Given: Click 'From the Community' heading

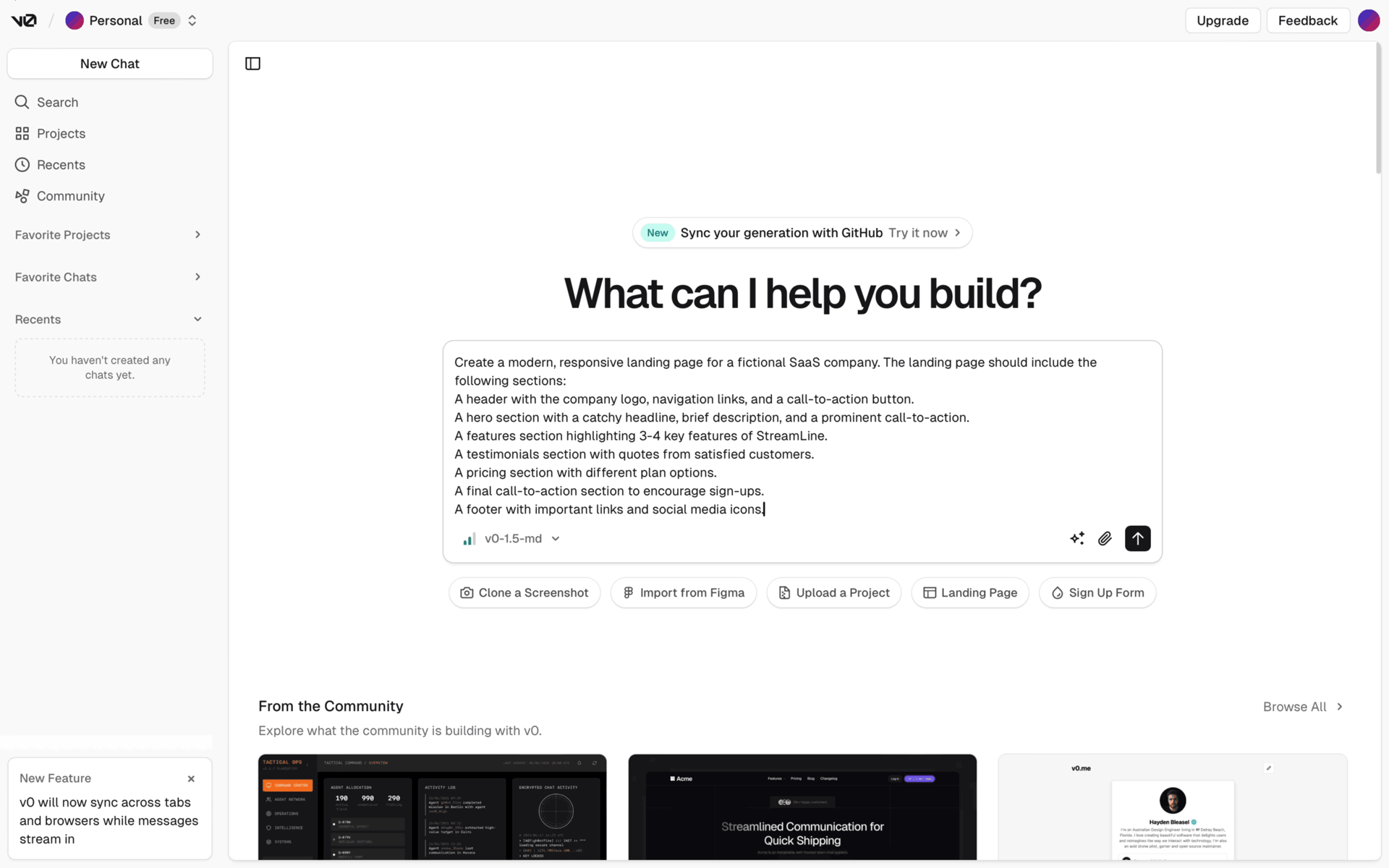Looking at the screenshot, I should [x=331, y=706].
